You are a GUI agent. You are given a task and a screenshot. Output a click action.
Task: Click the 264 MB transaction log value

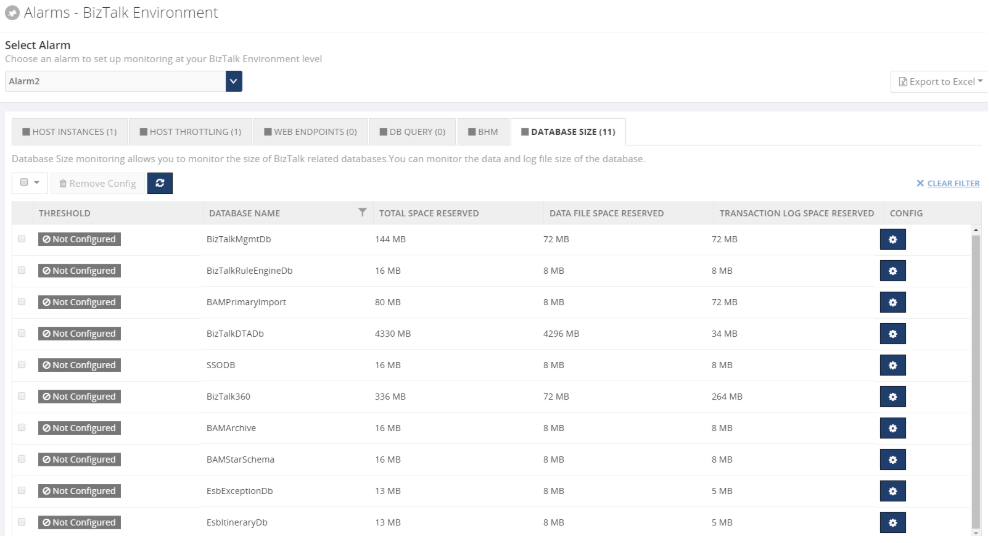[x=727, y=397]
